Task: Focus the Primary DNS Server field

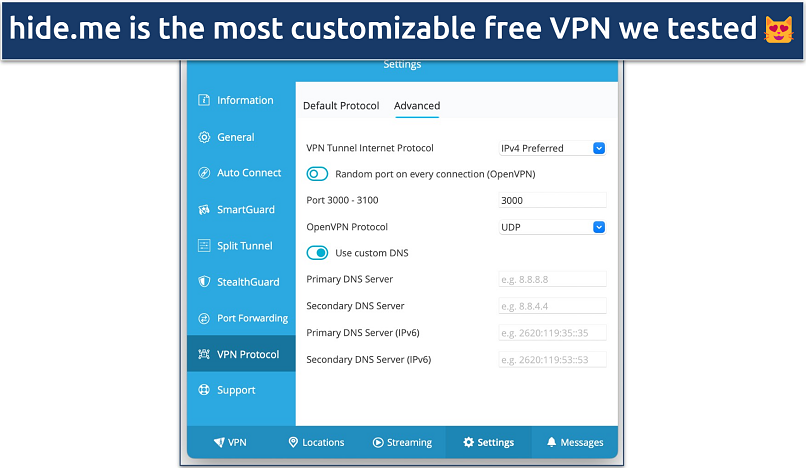Action: [552, 279]
